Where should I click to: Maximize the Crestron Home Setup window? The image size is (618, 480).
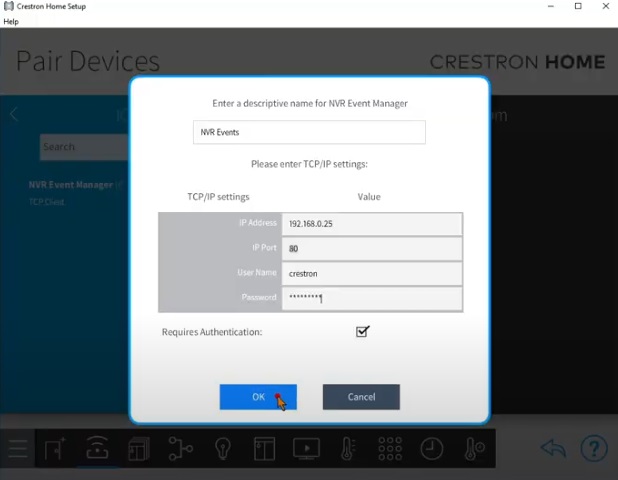[578, 6]
